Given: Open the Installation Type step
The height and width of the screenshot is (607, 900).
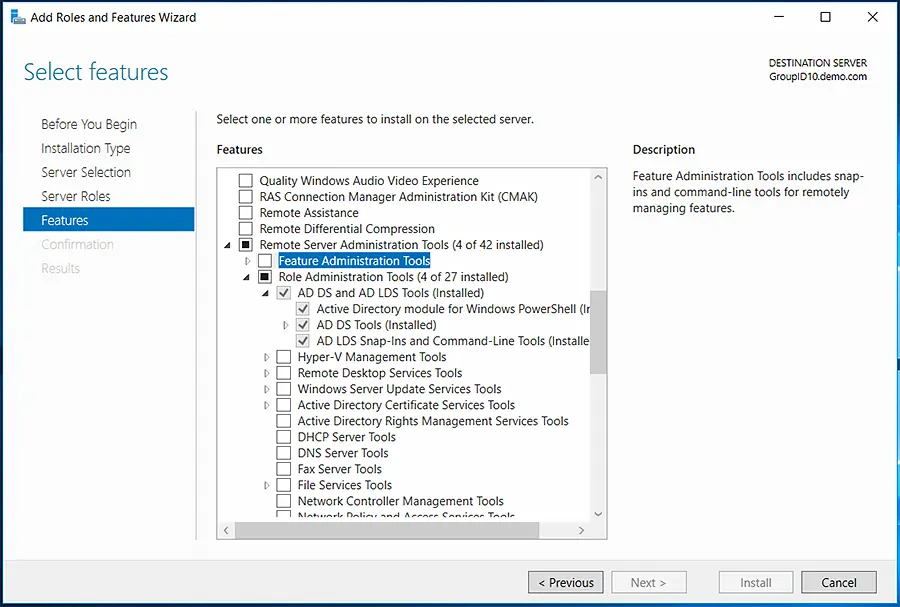Looking at the screenshot, I should (x=86, y=148).
